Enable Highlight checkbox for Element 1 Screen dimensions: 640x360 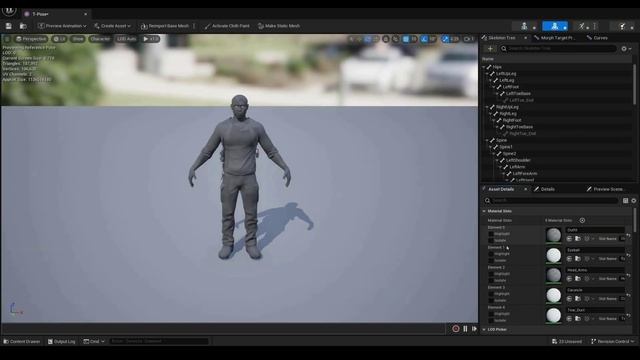pos(491,254)
